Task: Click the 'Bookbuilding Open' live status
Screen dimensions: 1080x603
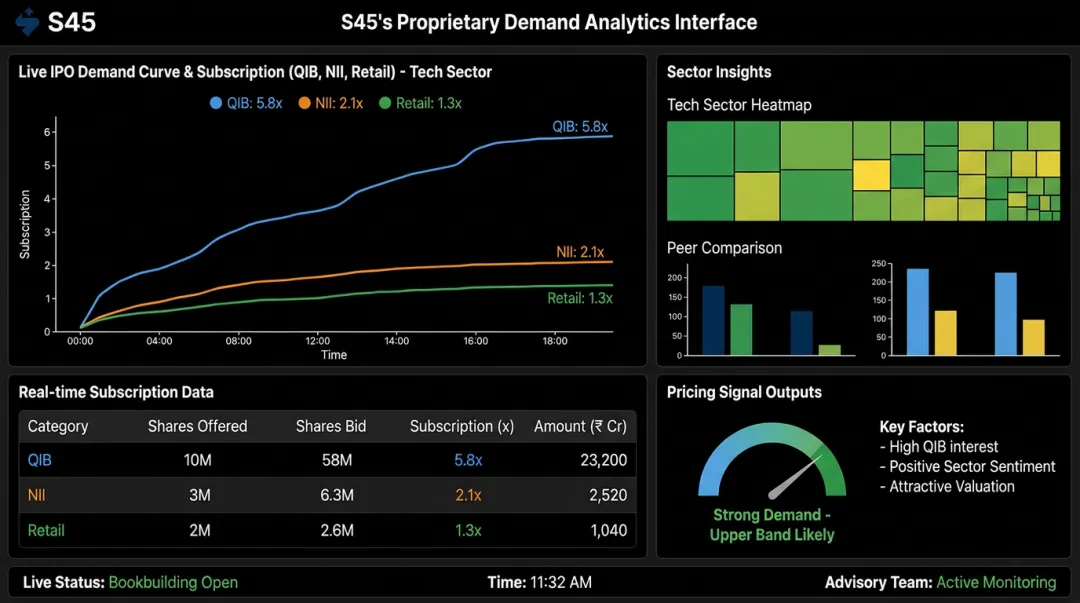Action: point(173,583)
